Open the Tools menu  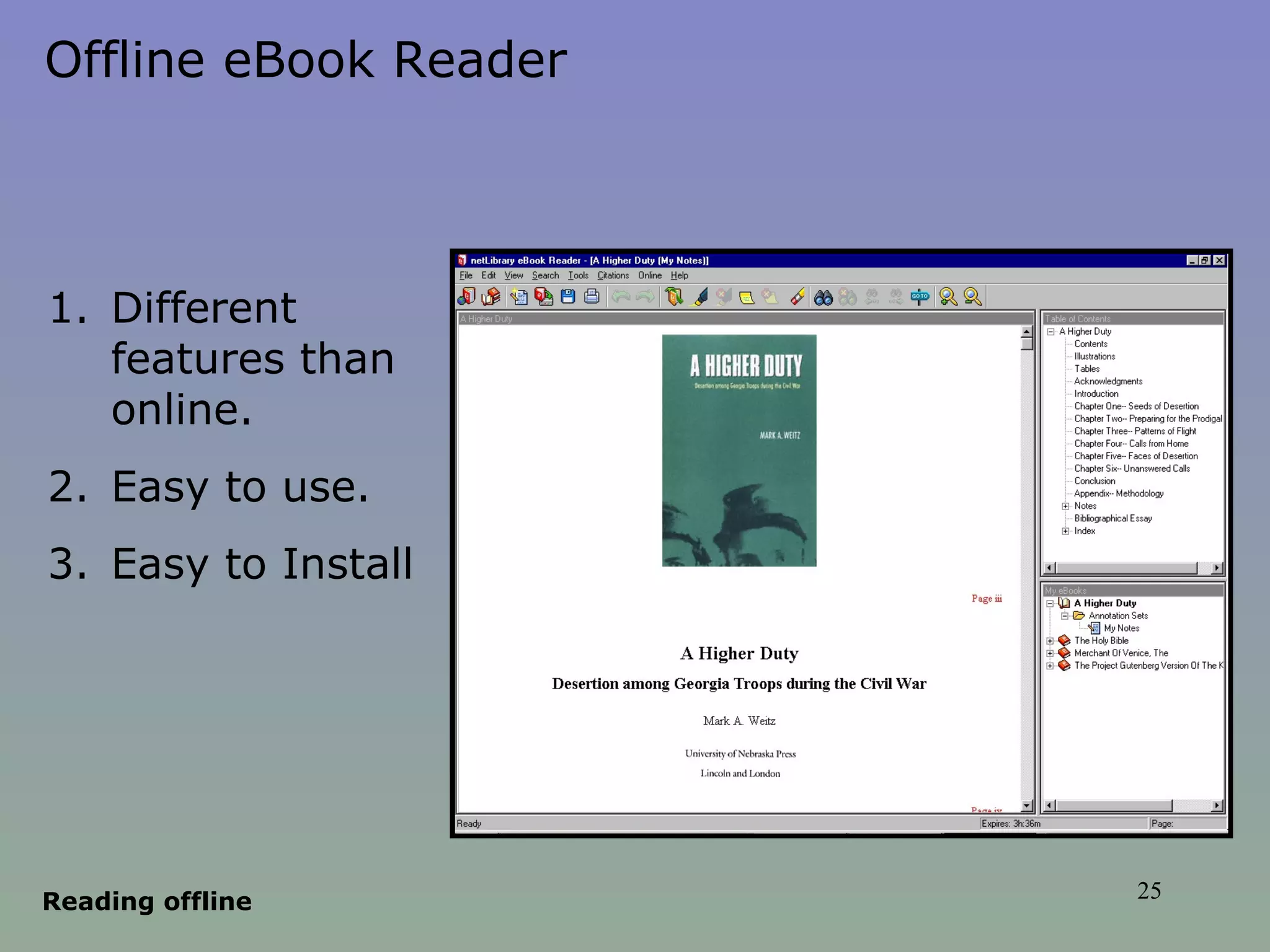click(x=578, y=275)
